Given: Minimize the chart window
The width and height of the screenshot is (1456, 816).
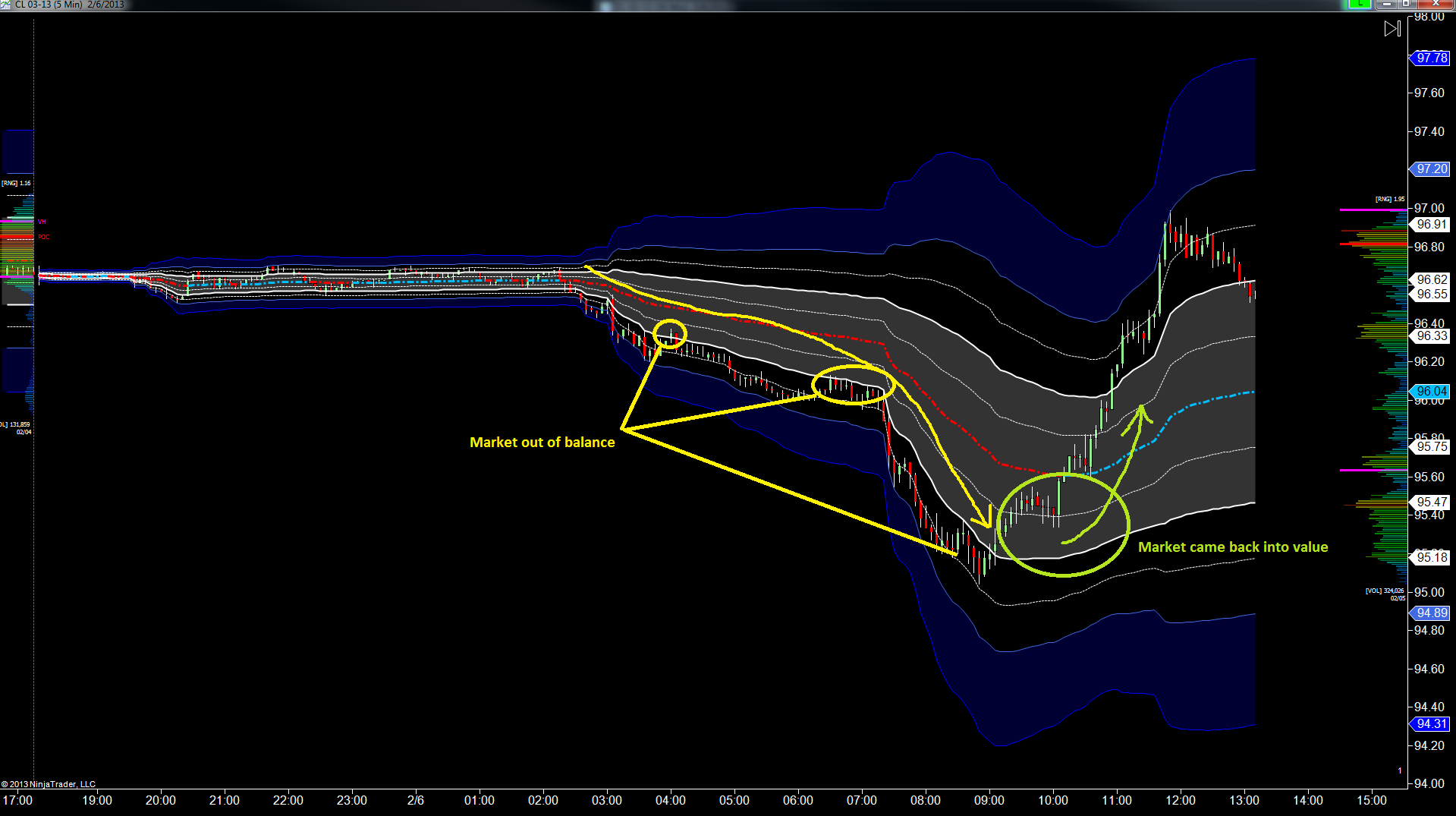Looking at the screenshot, I should point(1387,4).
